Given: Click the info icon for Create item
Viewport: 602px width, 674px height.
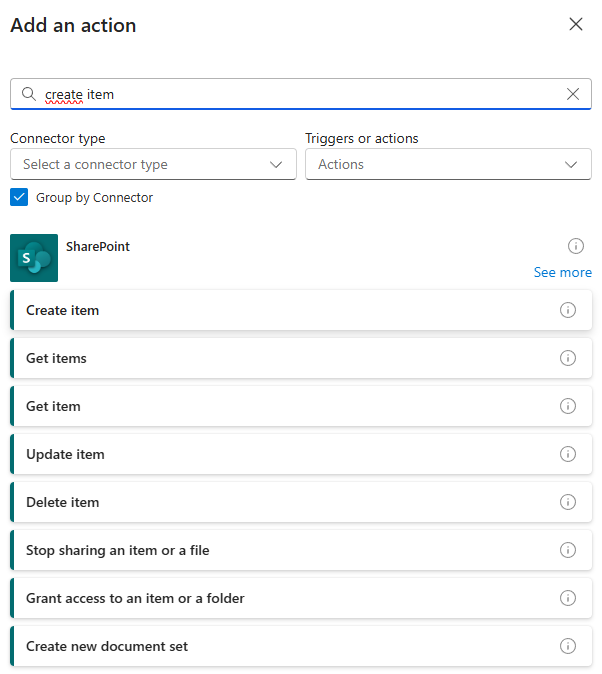Looking at the screenshot, I should click(568, 310).
